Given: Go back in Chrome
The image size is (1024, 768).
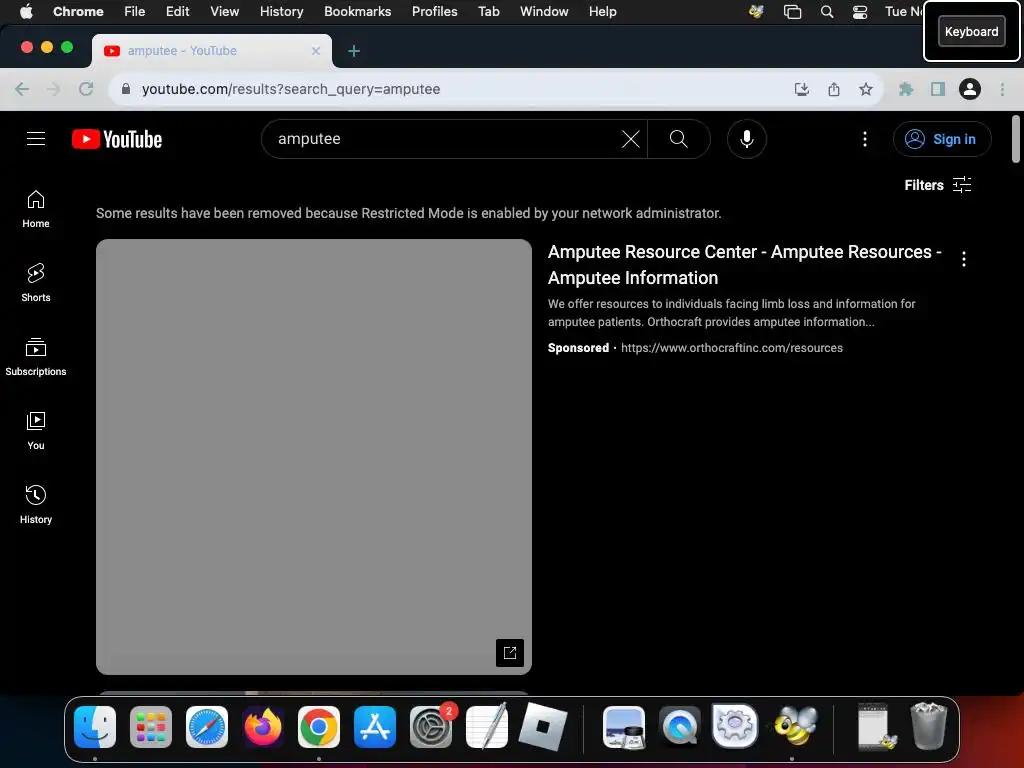Looking at the screenshot, I should pos(22,89).
